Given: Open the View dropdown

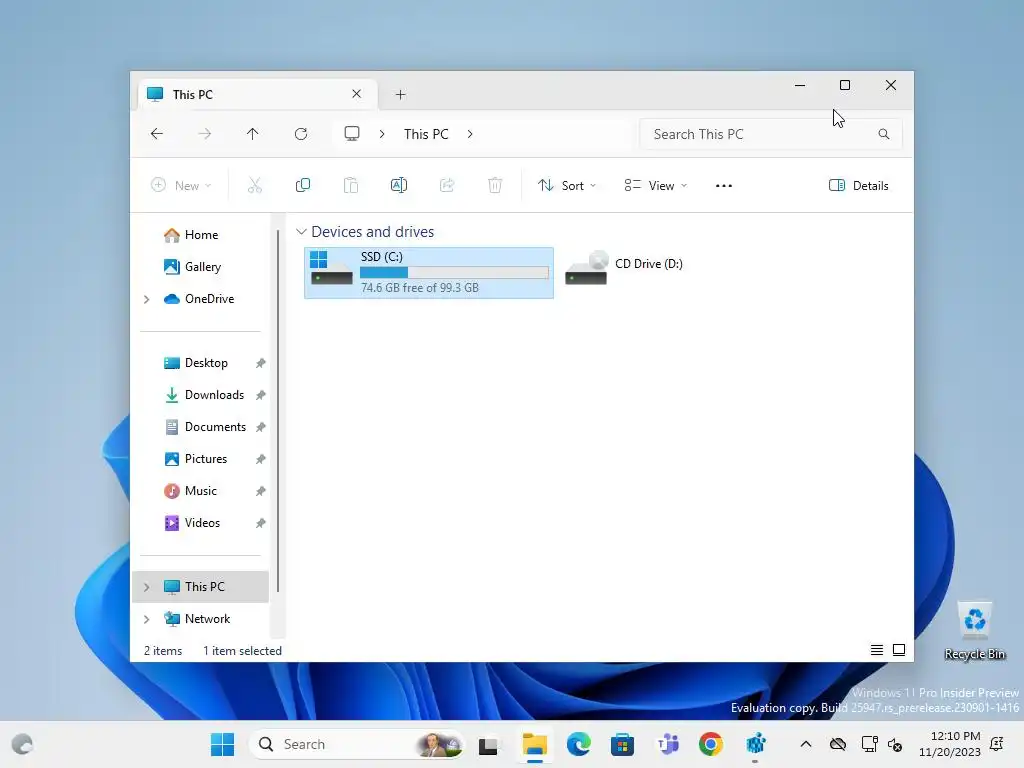Looking at the screenshot, I should pyautogui.click(x=655, y=185).
